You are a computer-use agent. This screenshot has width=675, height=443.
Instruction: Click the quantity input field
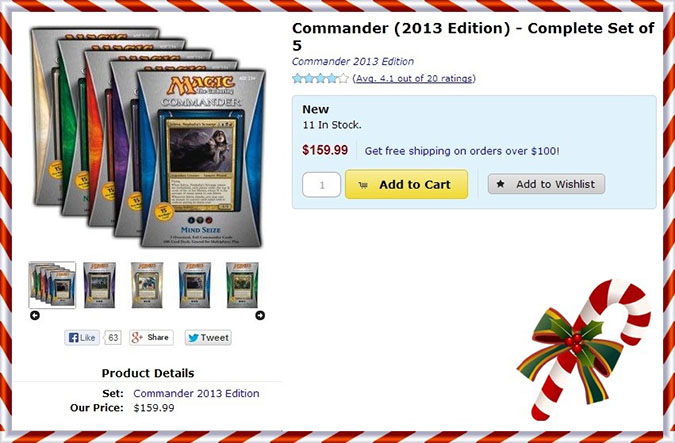[x=322, y=185]
